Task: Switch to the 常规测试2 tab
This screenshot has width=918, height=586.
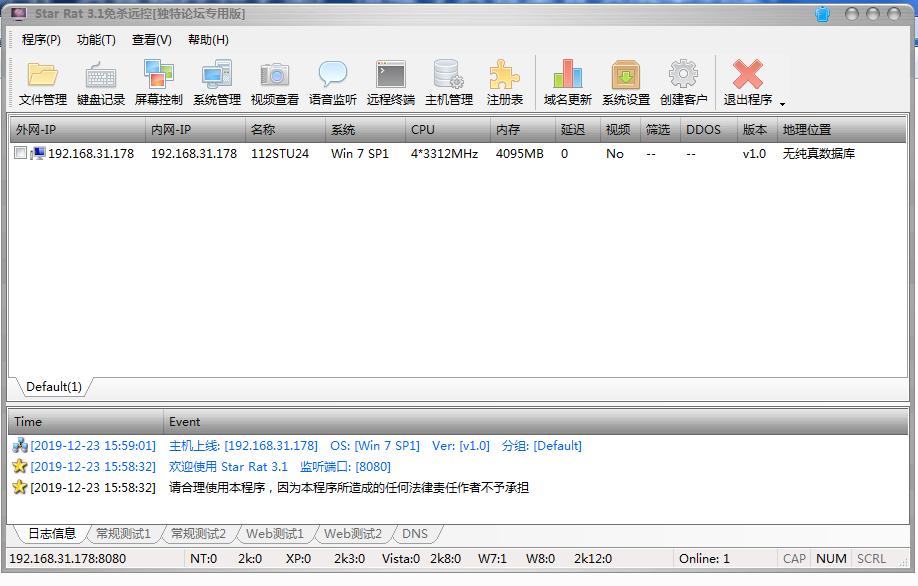Action: coord(198,534)
